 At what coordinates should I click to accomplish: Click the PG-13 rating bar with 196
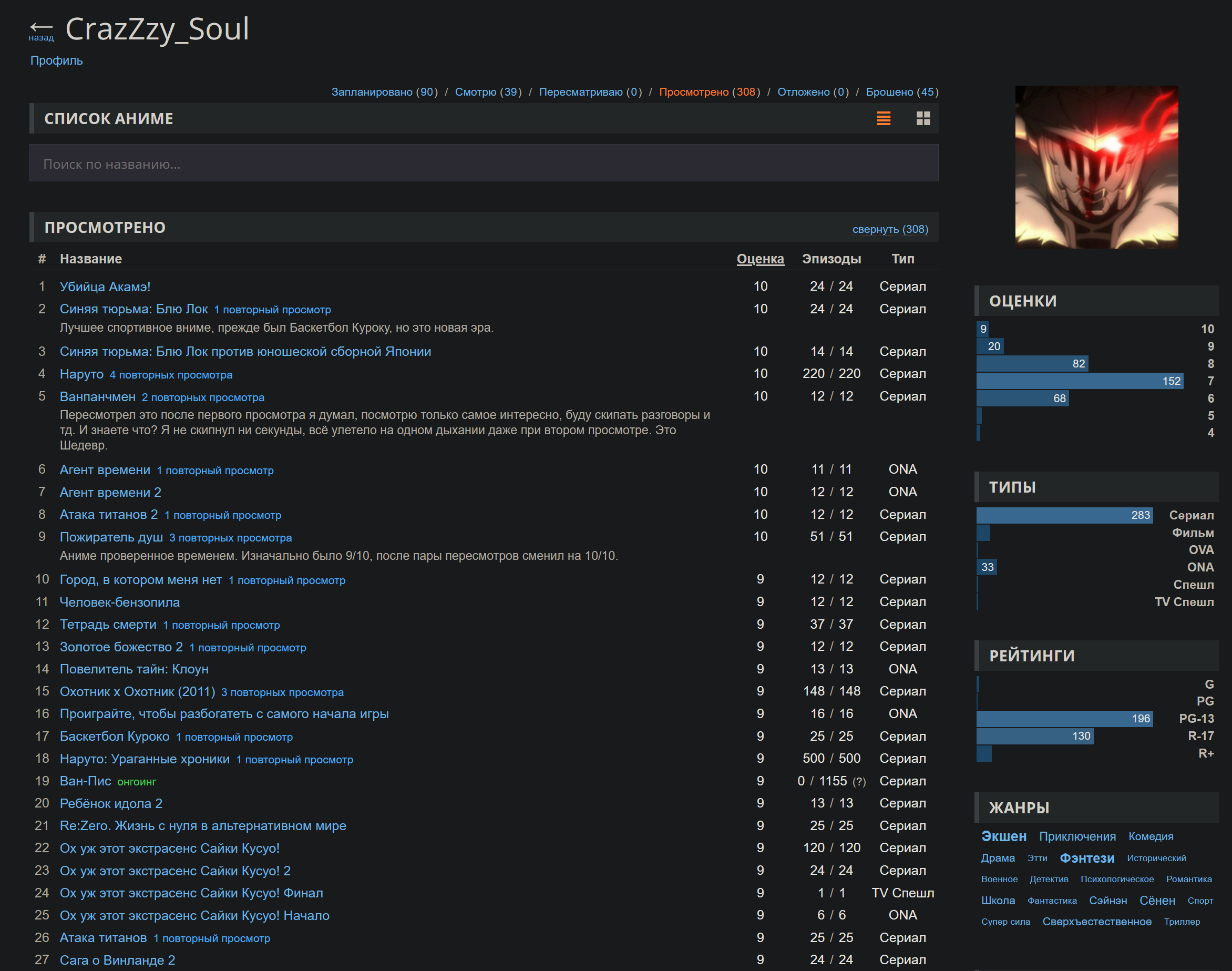pyautogui.click(x=1064, y=719)
